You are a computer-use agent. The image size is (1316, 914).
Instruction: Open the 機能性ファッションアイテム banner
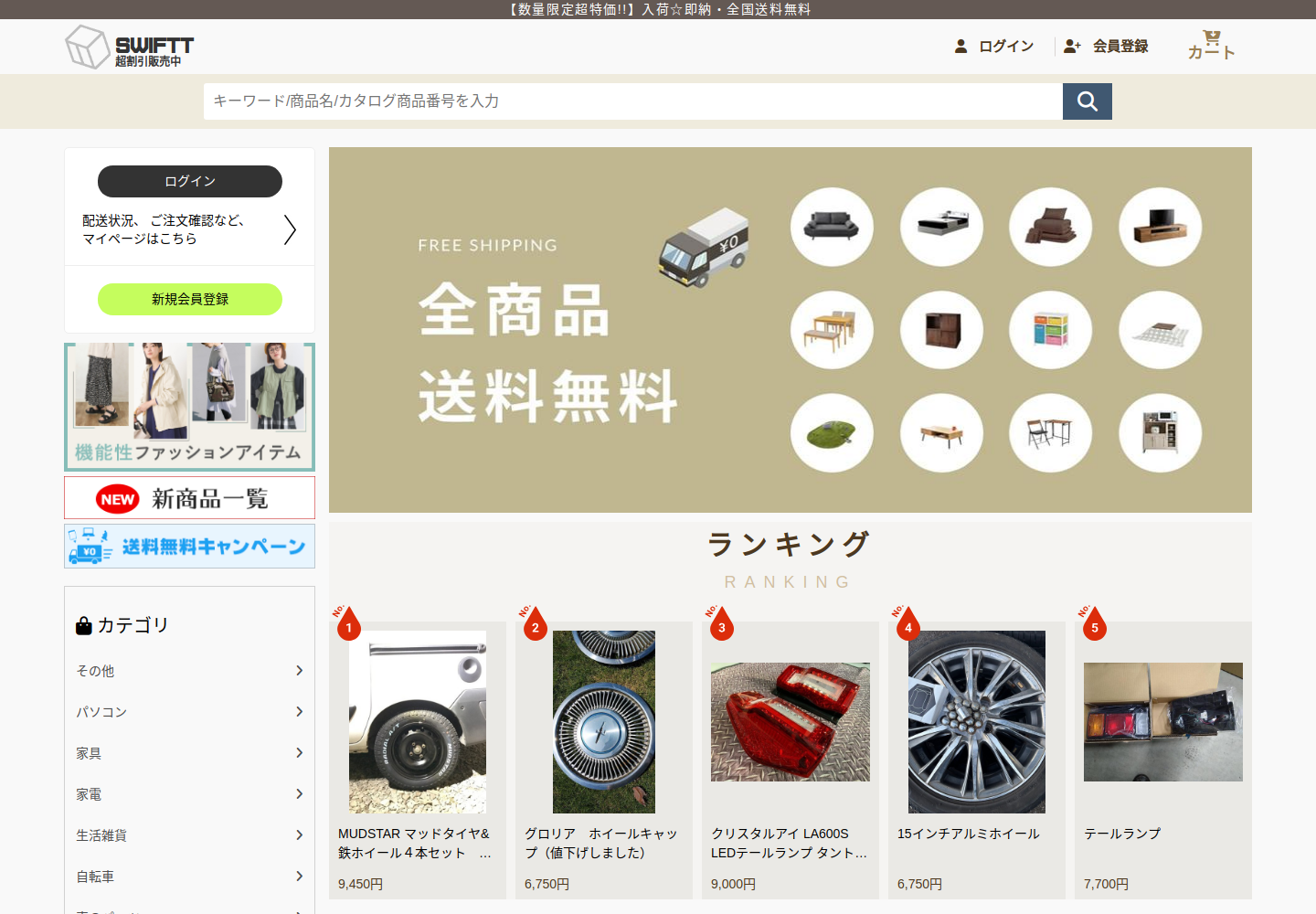(x=190, y=407)
